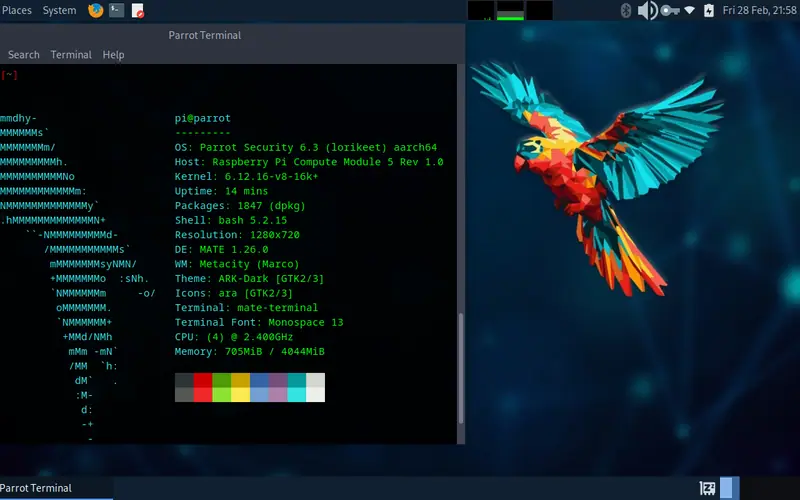Screen dimensions: 800x500
Task: Open the Places menu
Action: pyautogui.click(x=17, y=10)
